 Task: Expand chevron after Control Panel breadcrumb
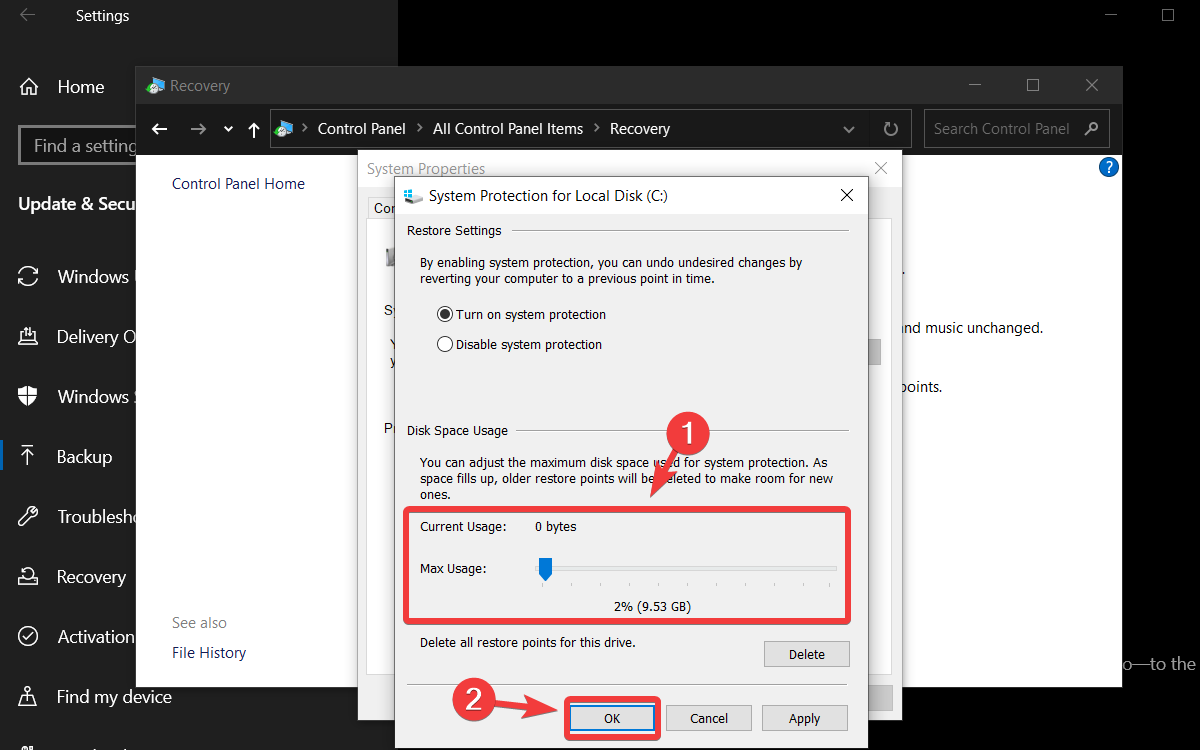pos(420,129)
